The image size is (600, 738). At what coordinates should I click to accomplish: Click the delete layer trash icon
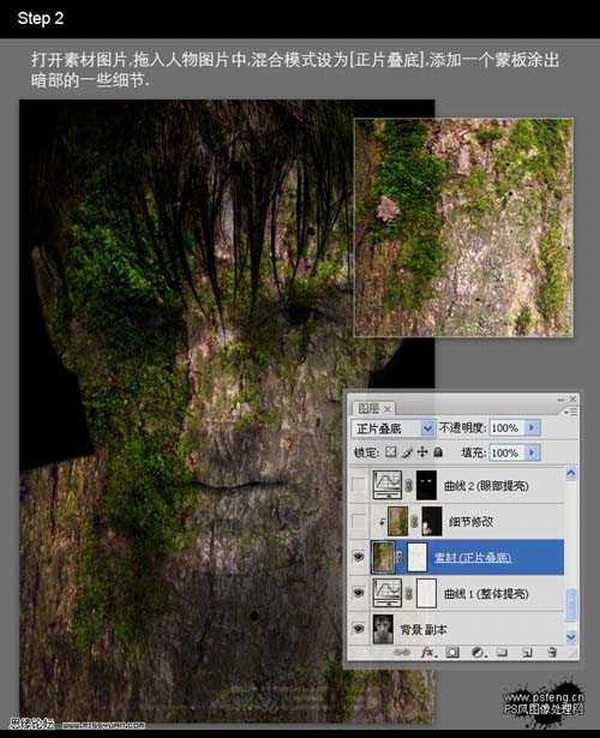549,652
